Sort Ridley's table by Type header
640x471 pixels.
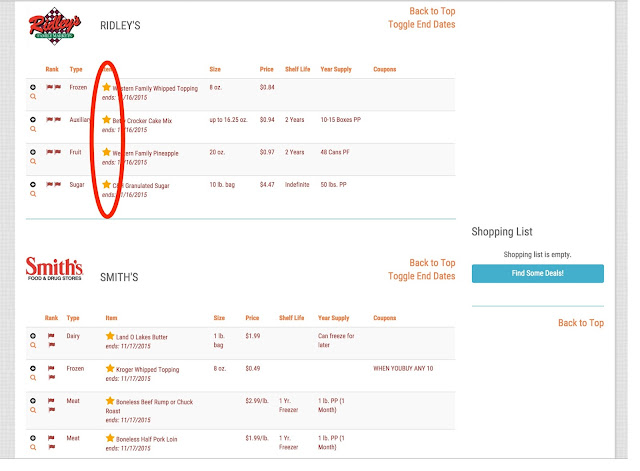coord(76,69)
